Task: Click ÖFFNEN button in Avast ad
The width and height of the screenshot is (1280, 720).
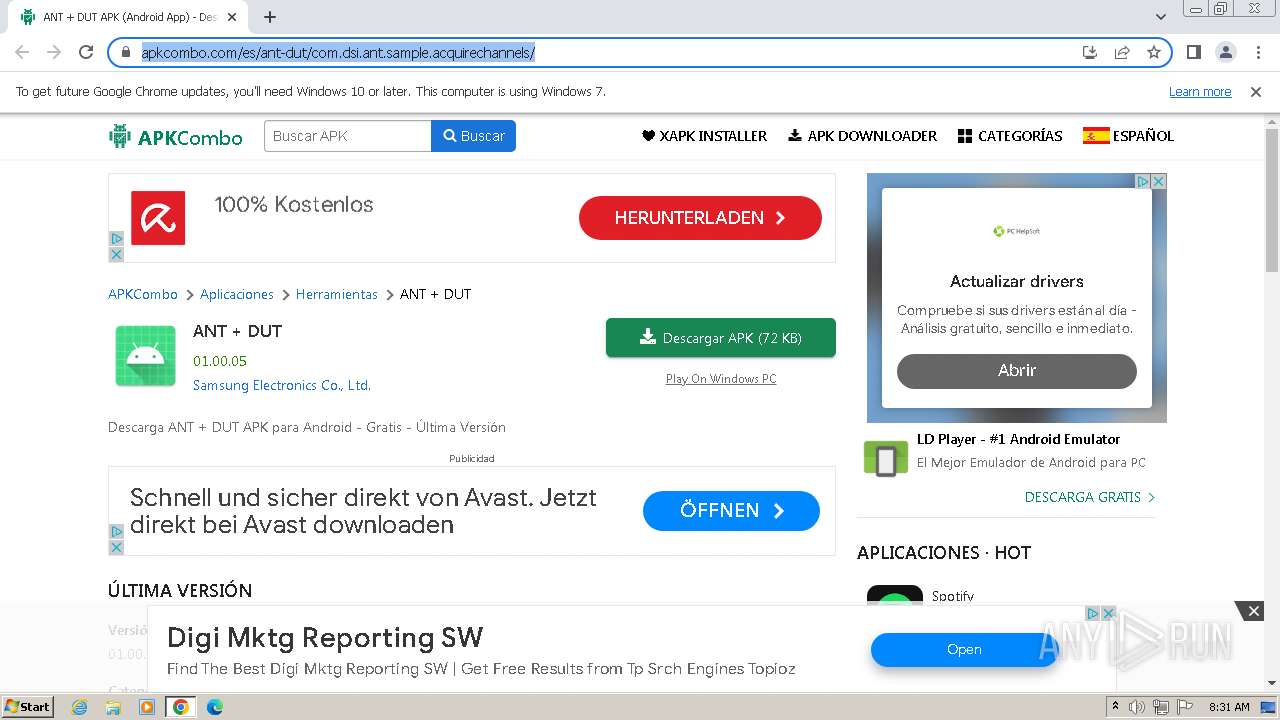Action: [x=731, y=510]
